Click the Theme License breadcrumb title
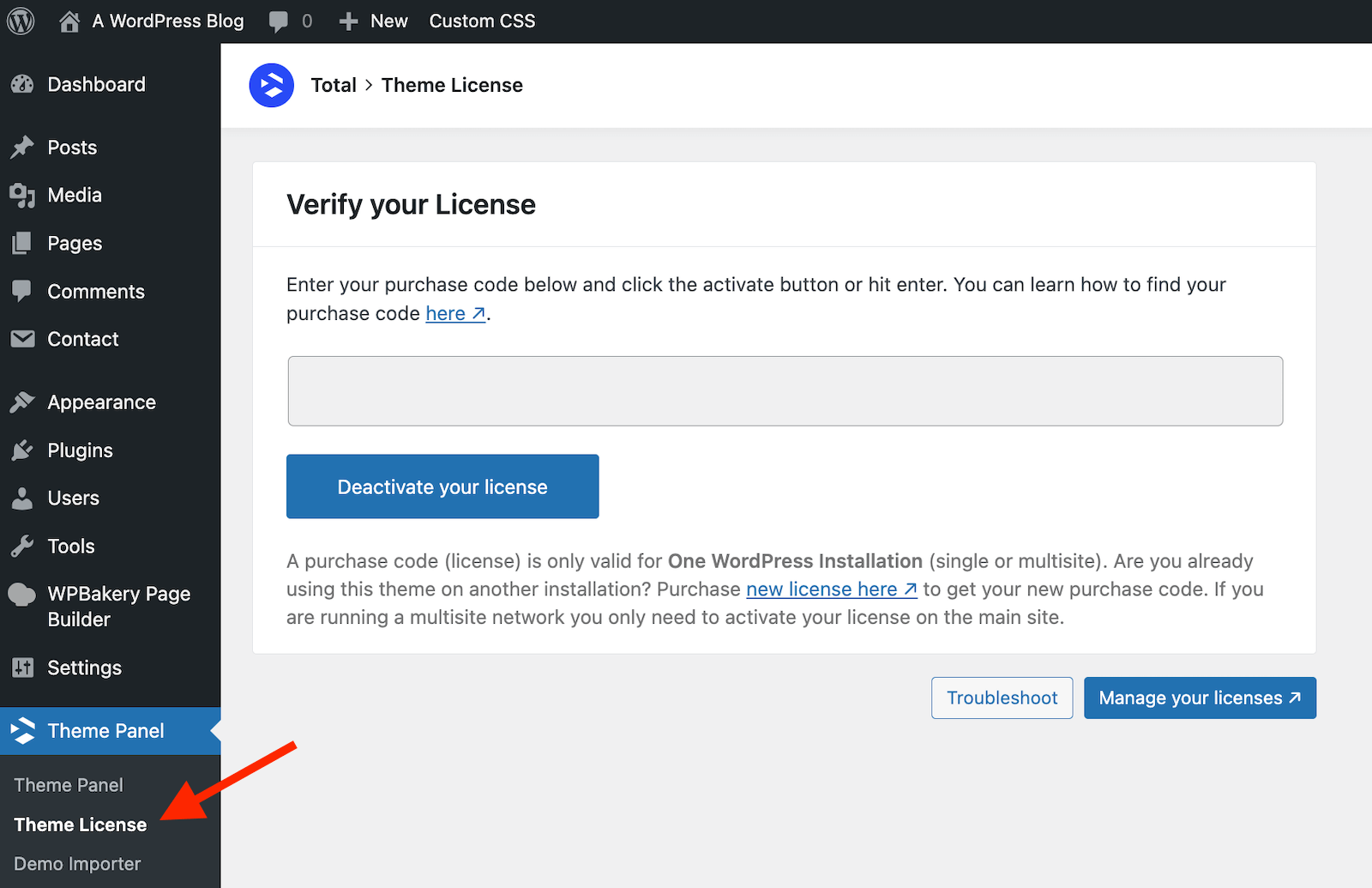This screenshot has height=888, width=1372. tap(452, 85)
